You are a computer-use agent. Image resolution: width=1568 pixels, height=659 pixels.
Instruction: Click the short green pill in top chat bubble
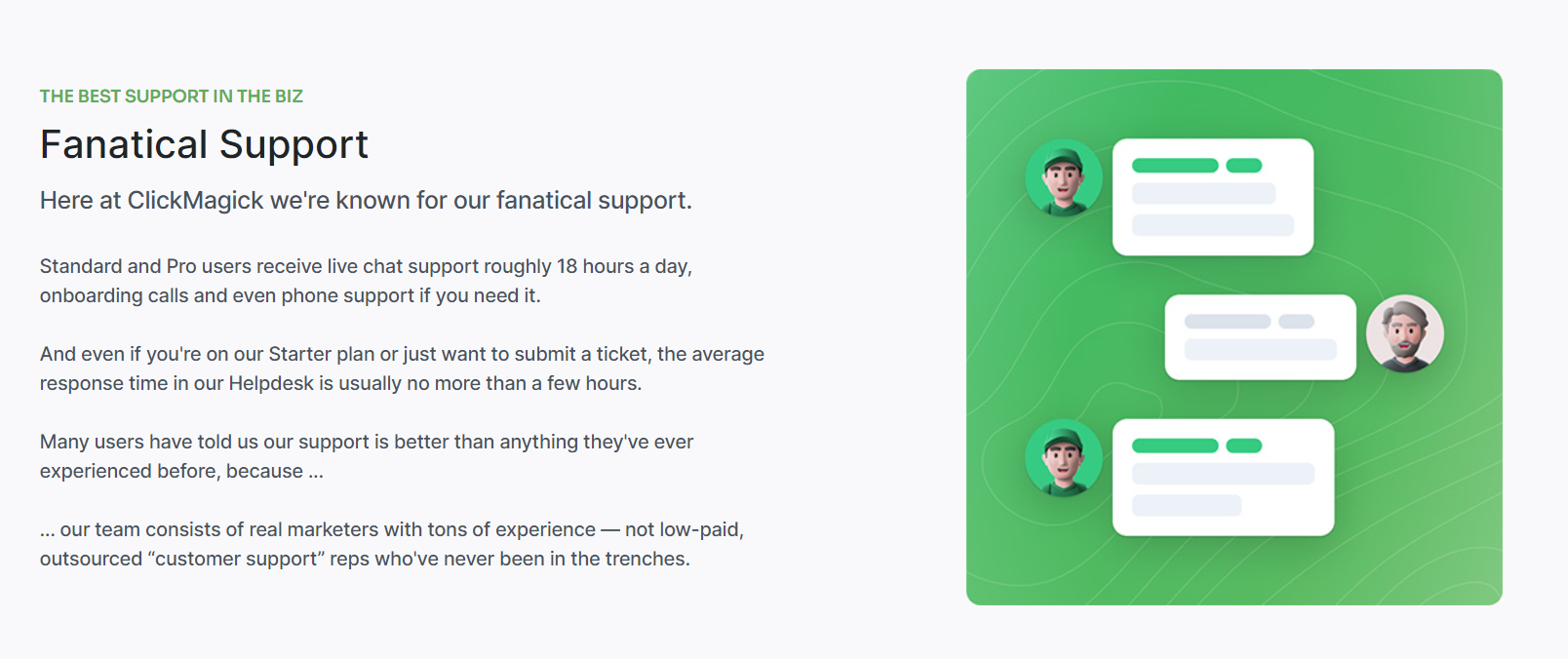[x=1244, y=166]
